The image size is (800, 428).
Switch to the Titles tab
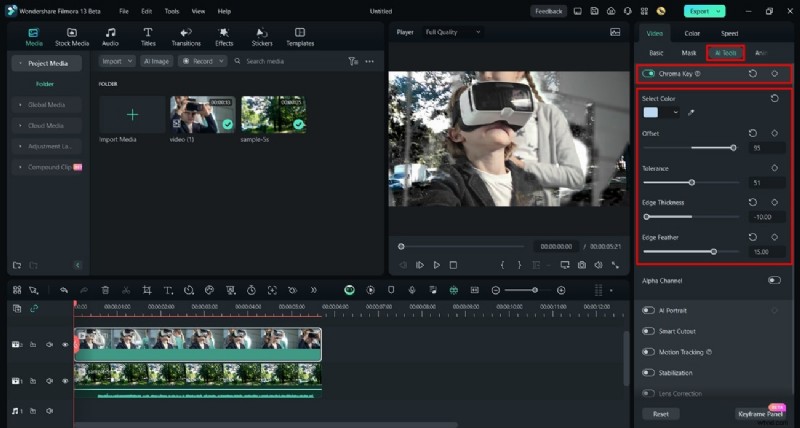(148, 37)
